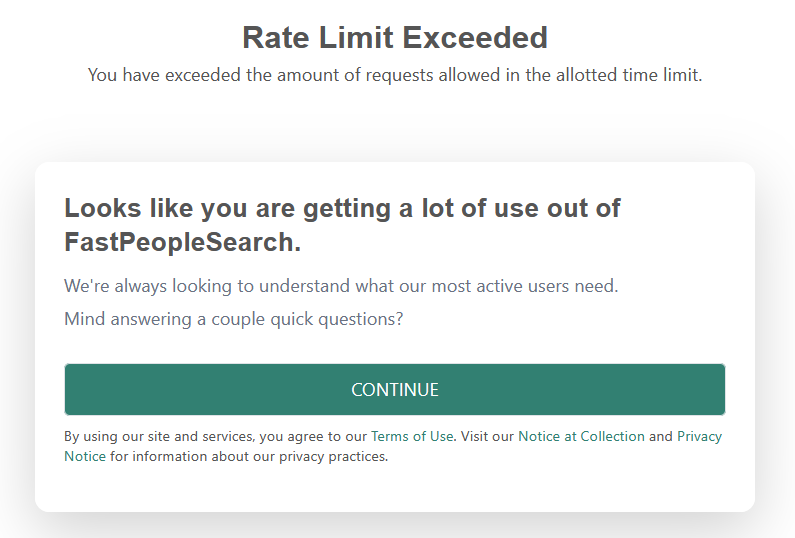
Task: Open the Terms of Use link
Action: coord(412,437)
